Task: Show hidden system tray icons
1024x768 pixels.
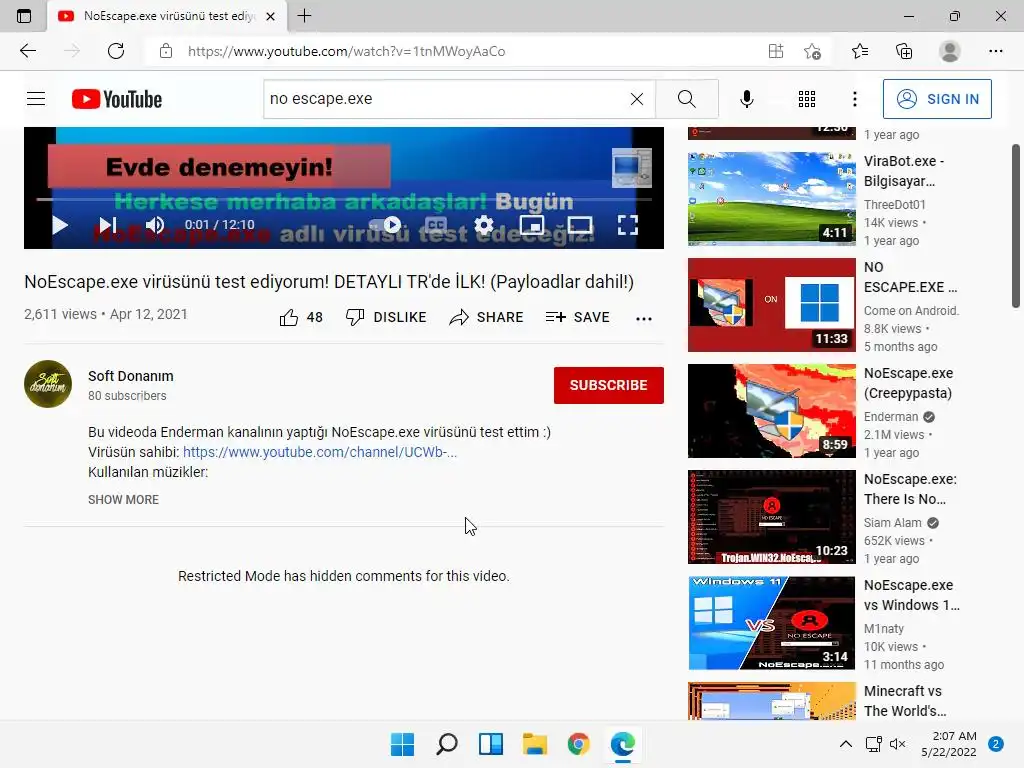Action: tap(846, 744)
